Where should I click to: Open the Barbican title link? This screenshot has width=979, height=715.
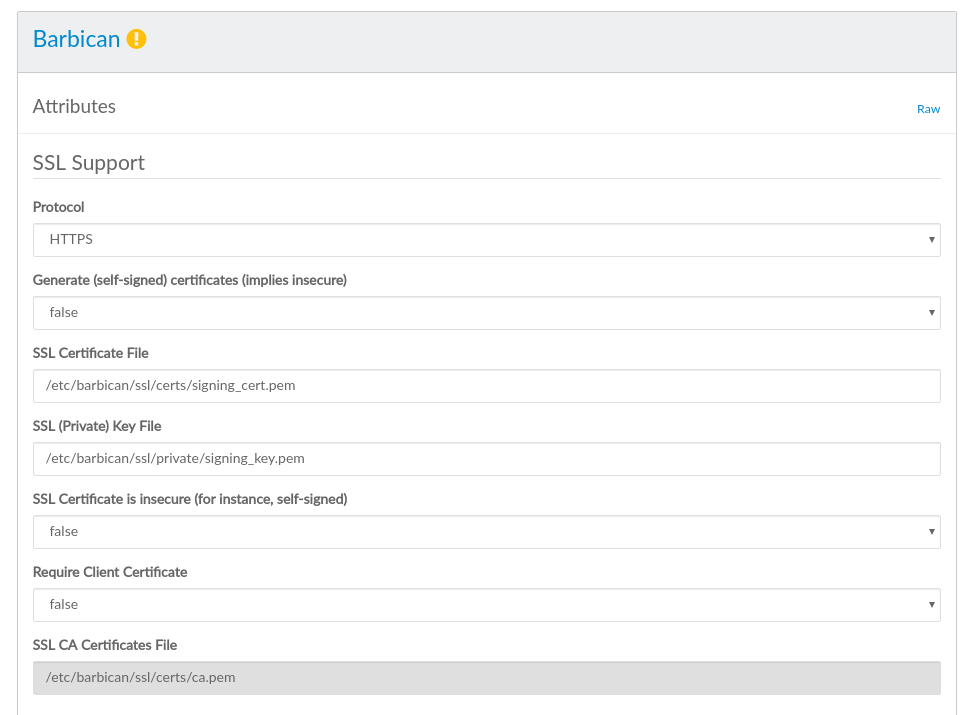click(x=76, y=40)
